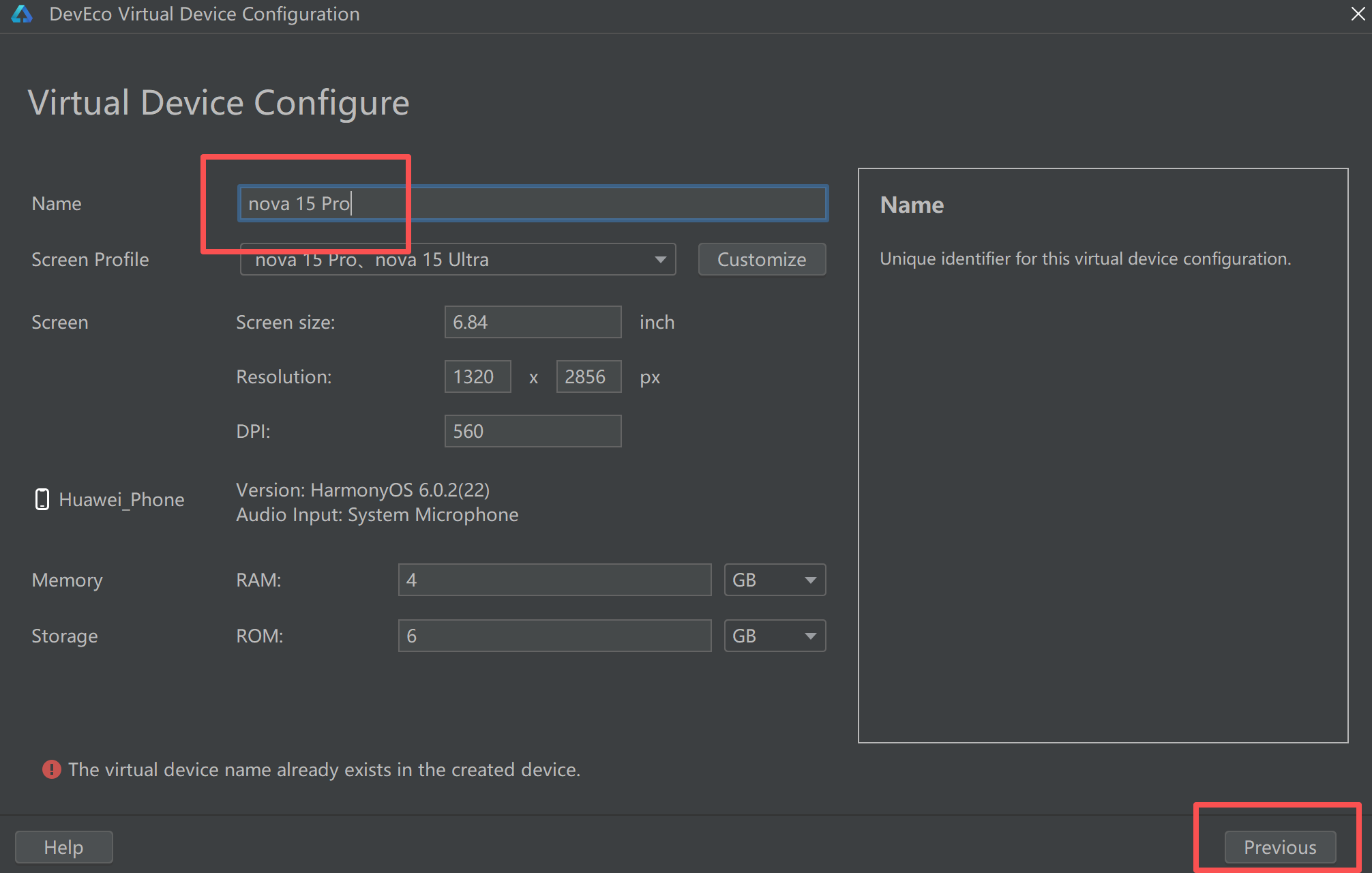Expand the ROM unit GB dropdown
Viewport: 1372px width, 873px height.
coord(774,636)
